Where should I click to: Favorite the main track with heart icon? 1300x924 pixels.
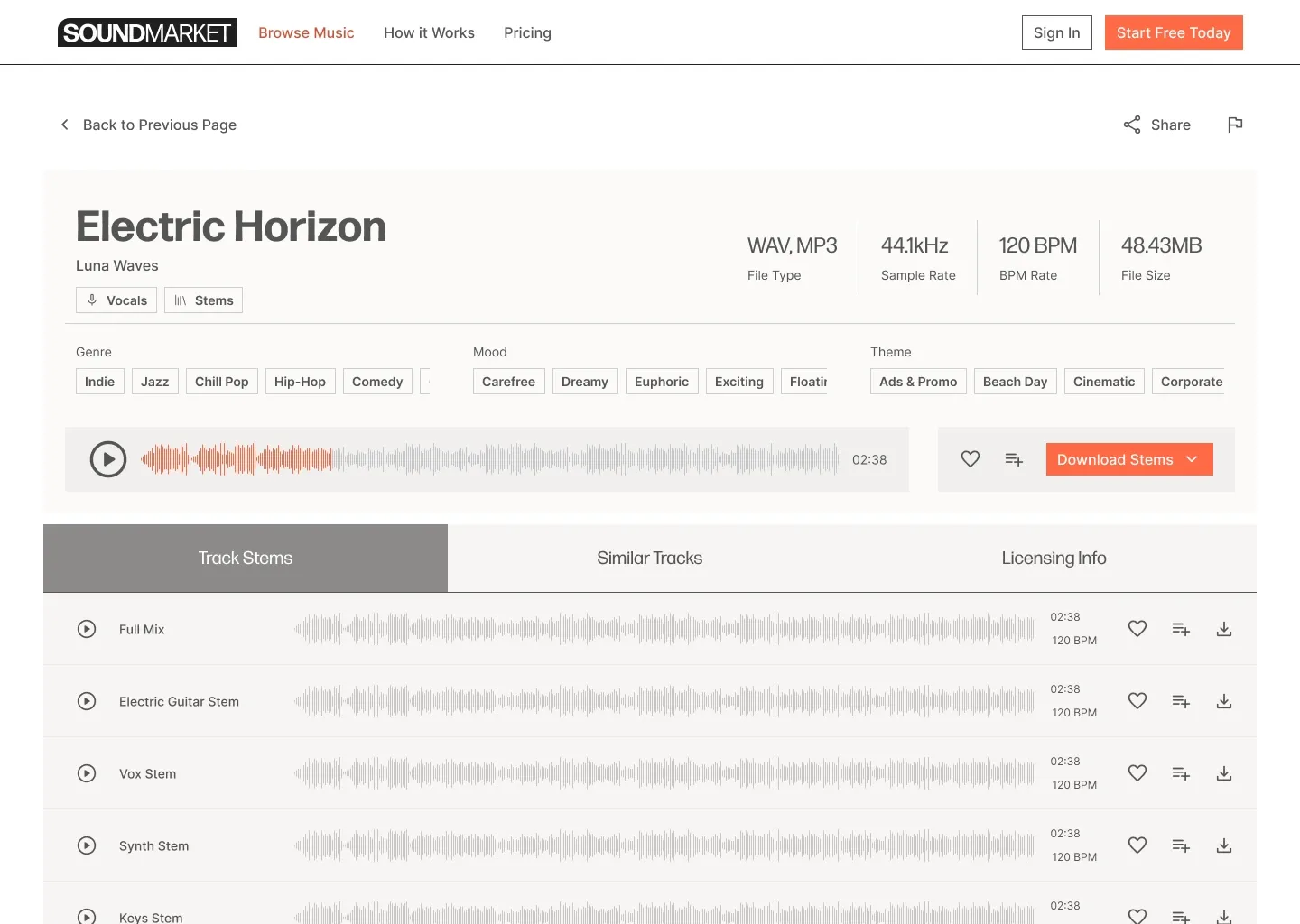pyautogui.click(x=970, y=459)
